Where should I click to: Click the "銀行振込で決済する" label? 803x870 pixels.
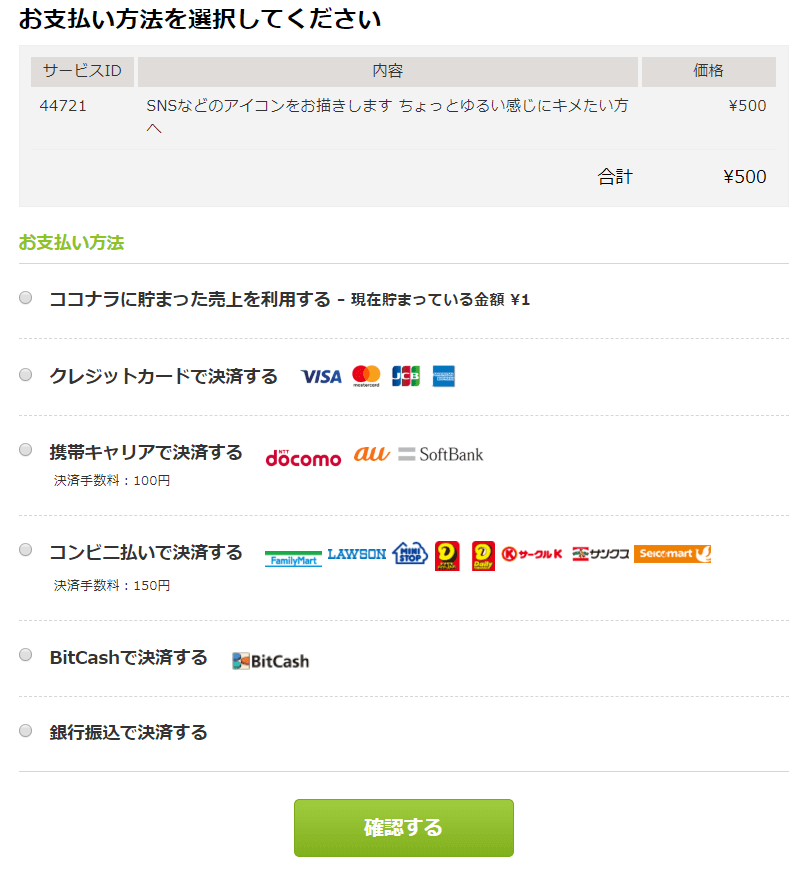click(129, 732)
